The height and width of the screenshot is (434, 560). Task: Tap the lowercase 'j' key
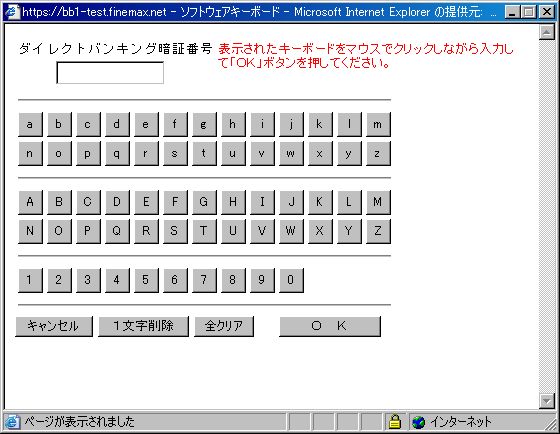pos(291,124)
